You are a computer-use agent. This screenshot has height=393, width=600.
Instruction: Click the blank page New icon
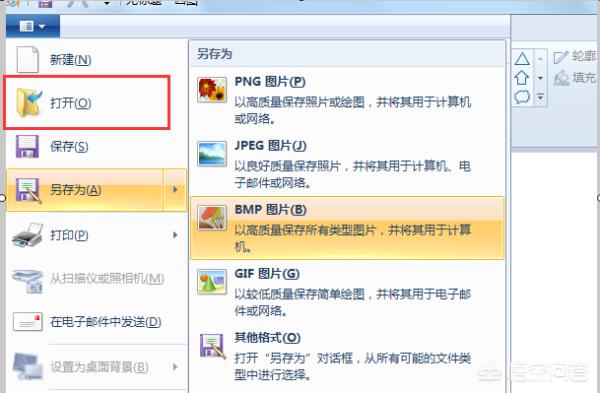coord(28,59)
